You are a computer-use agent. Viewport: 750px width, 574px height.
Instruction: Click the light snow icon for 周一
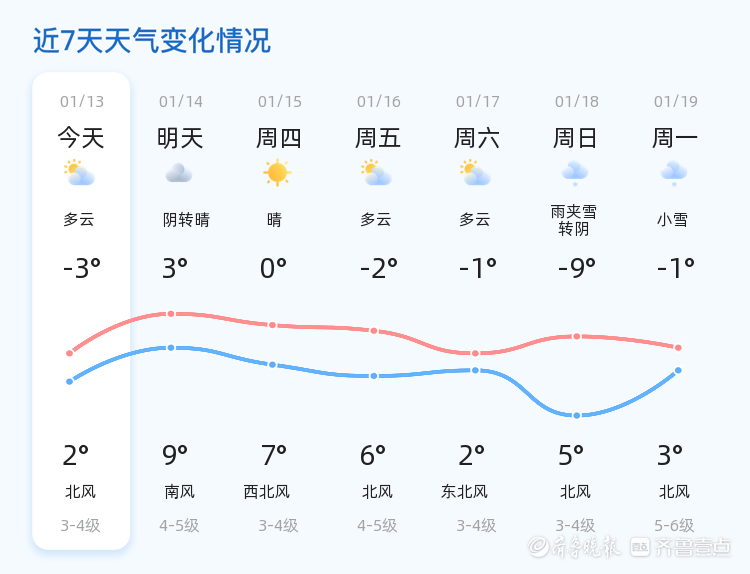[673, 173]
